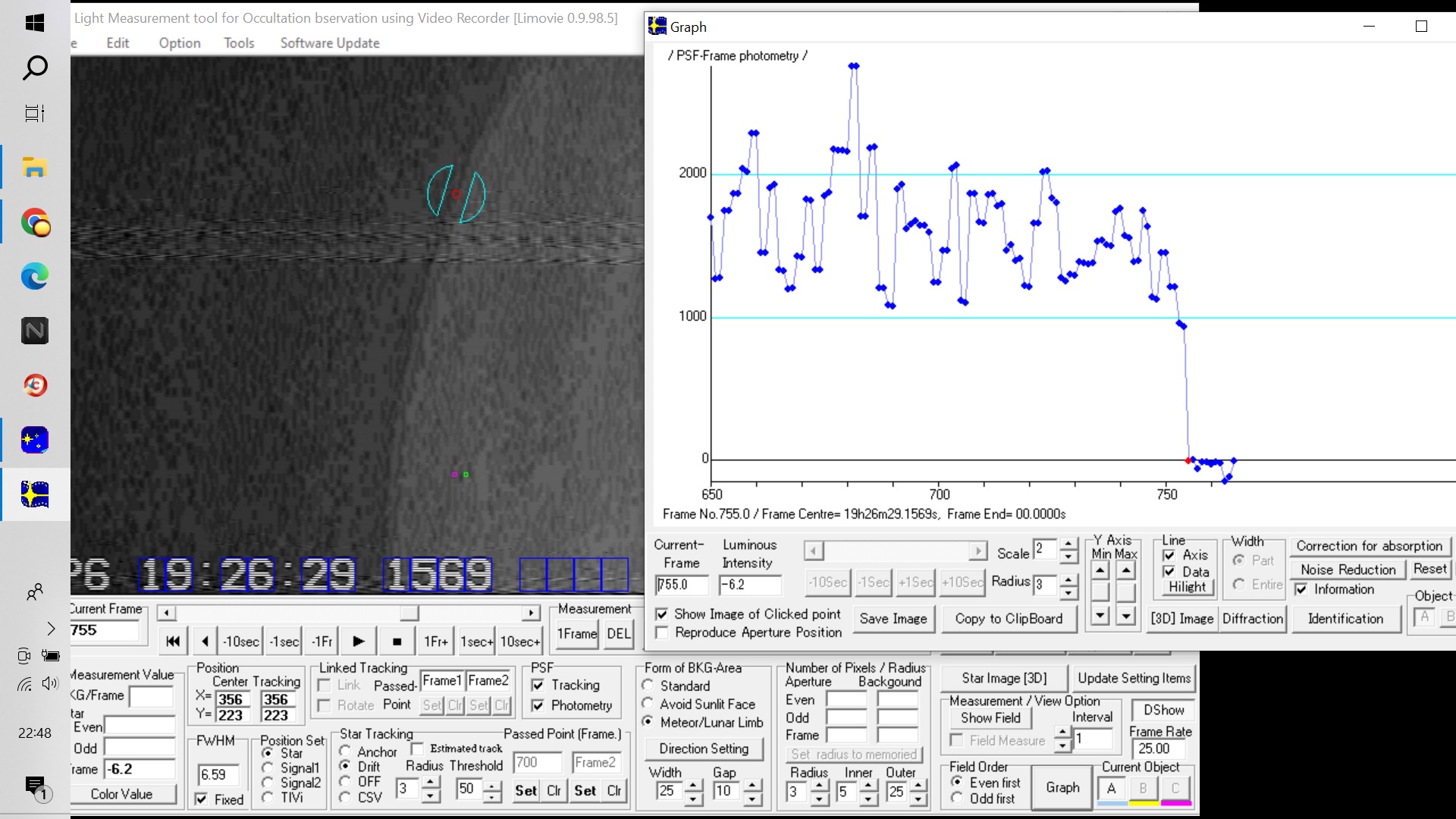Open the Option menu
The width and height of the screenshot is (1456, 819).
180,43
